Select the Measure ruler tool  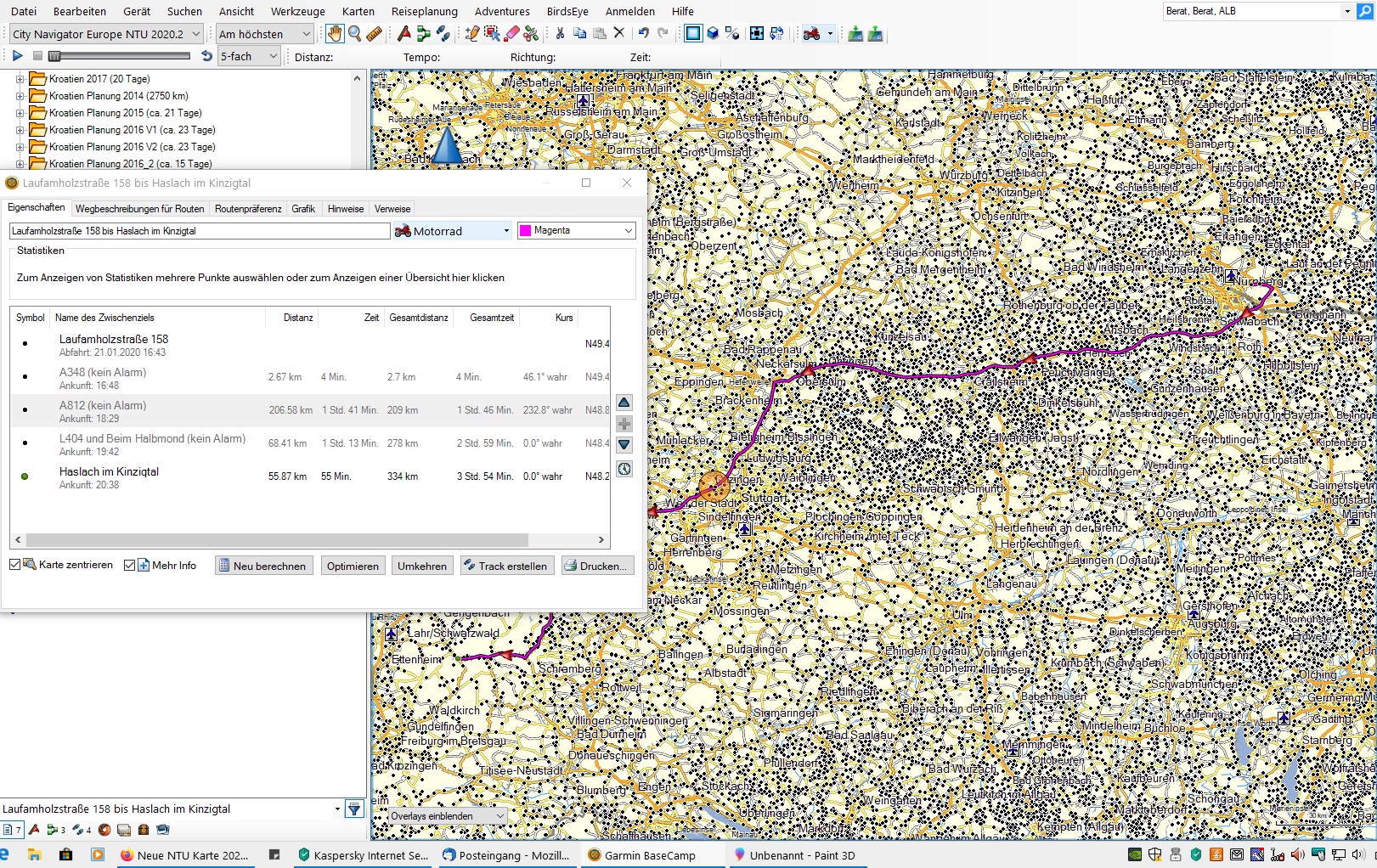pos(374,34)
